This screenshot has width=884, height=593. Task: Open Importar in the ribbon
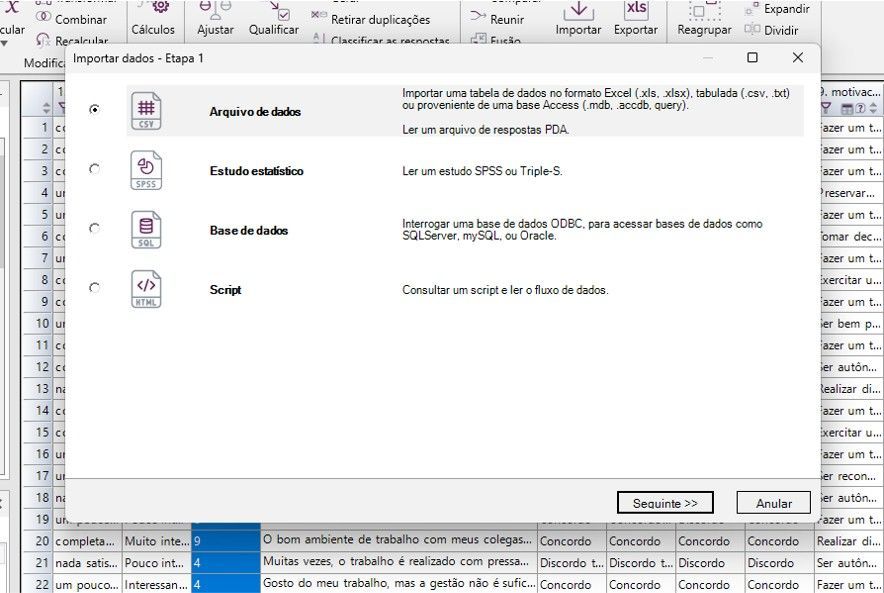point(578,19)
